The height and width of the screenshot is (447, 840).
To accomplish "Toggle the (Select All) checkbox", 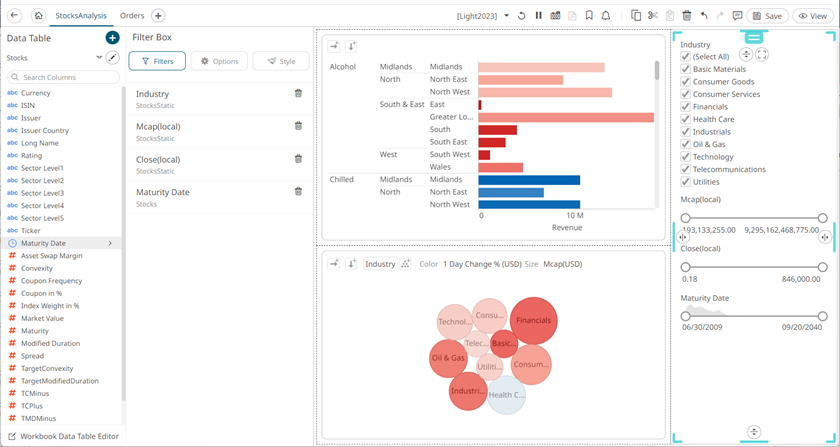I will (685, 57).
